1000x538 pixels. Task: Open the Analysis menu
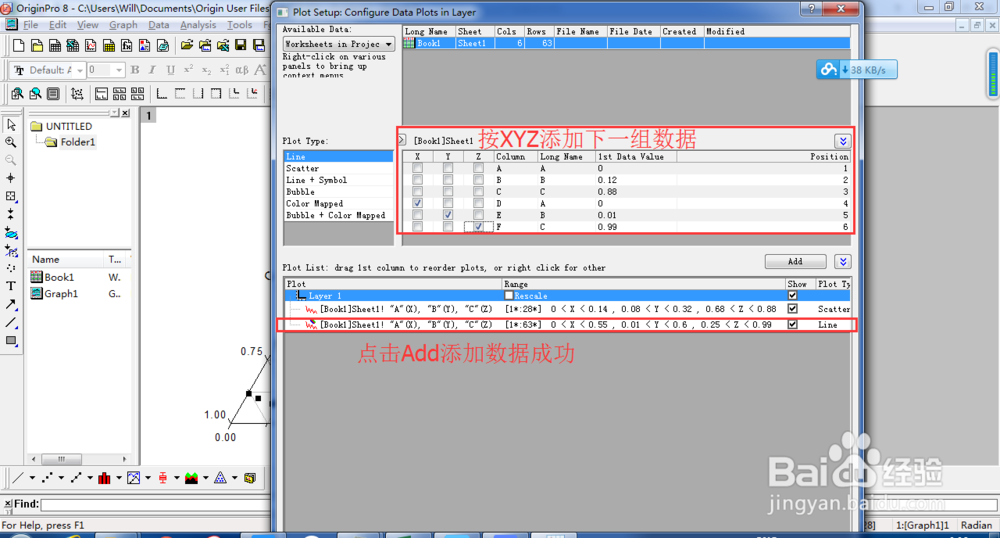pyautogui.click(x=198, y=25)
